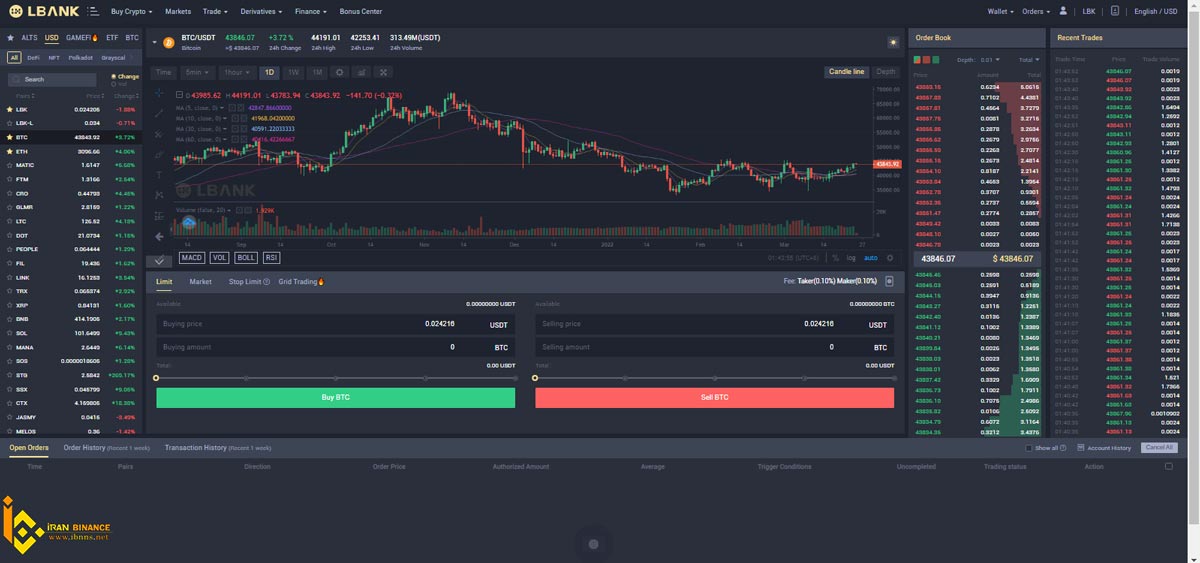1200x563 pixels.
Task: Click the back arrow on chart sidebar
Action: pos(159,236)
